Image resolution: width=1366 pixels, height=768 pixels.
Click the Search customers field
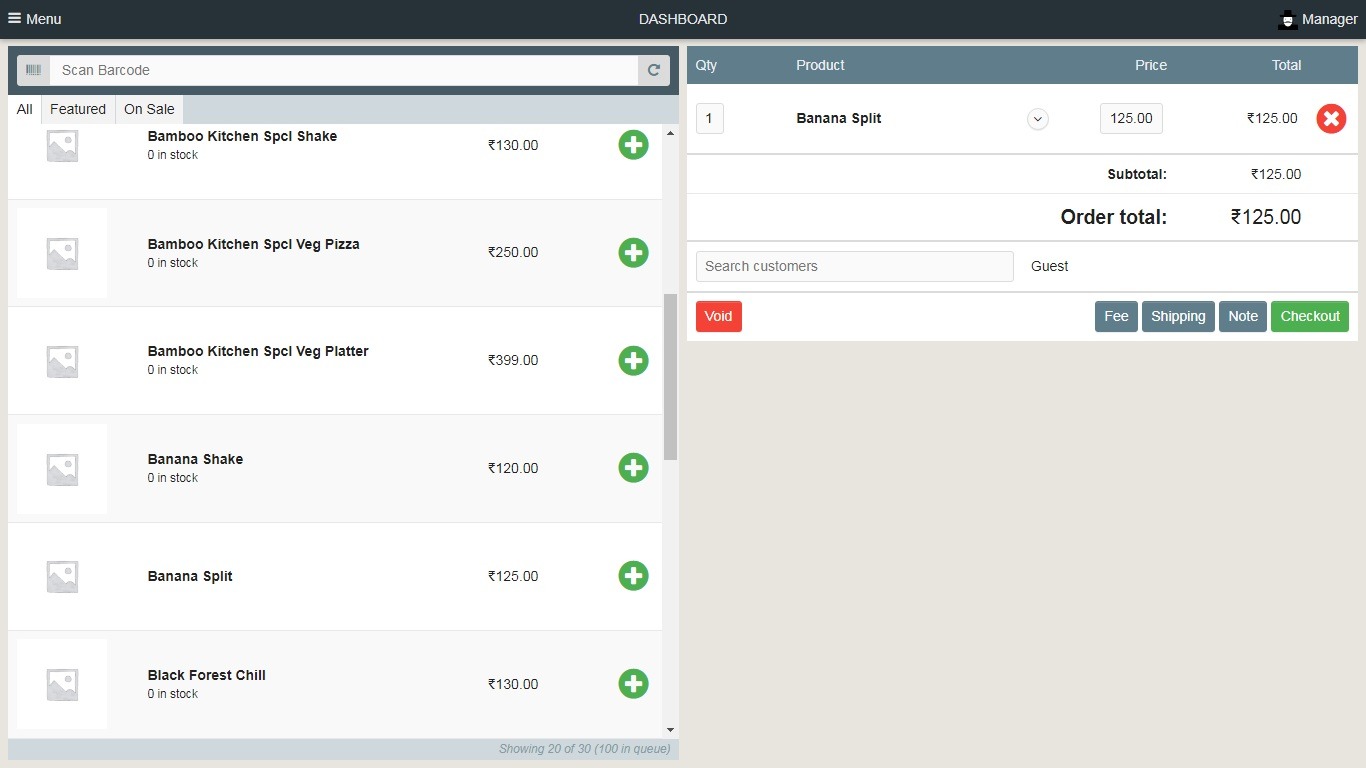pos(854,266)
